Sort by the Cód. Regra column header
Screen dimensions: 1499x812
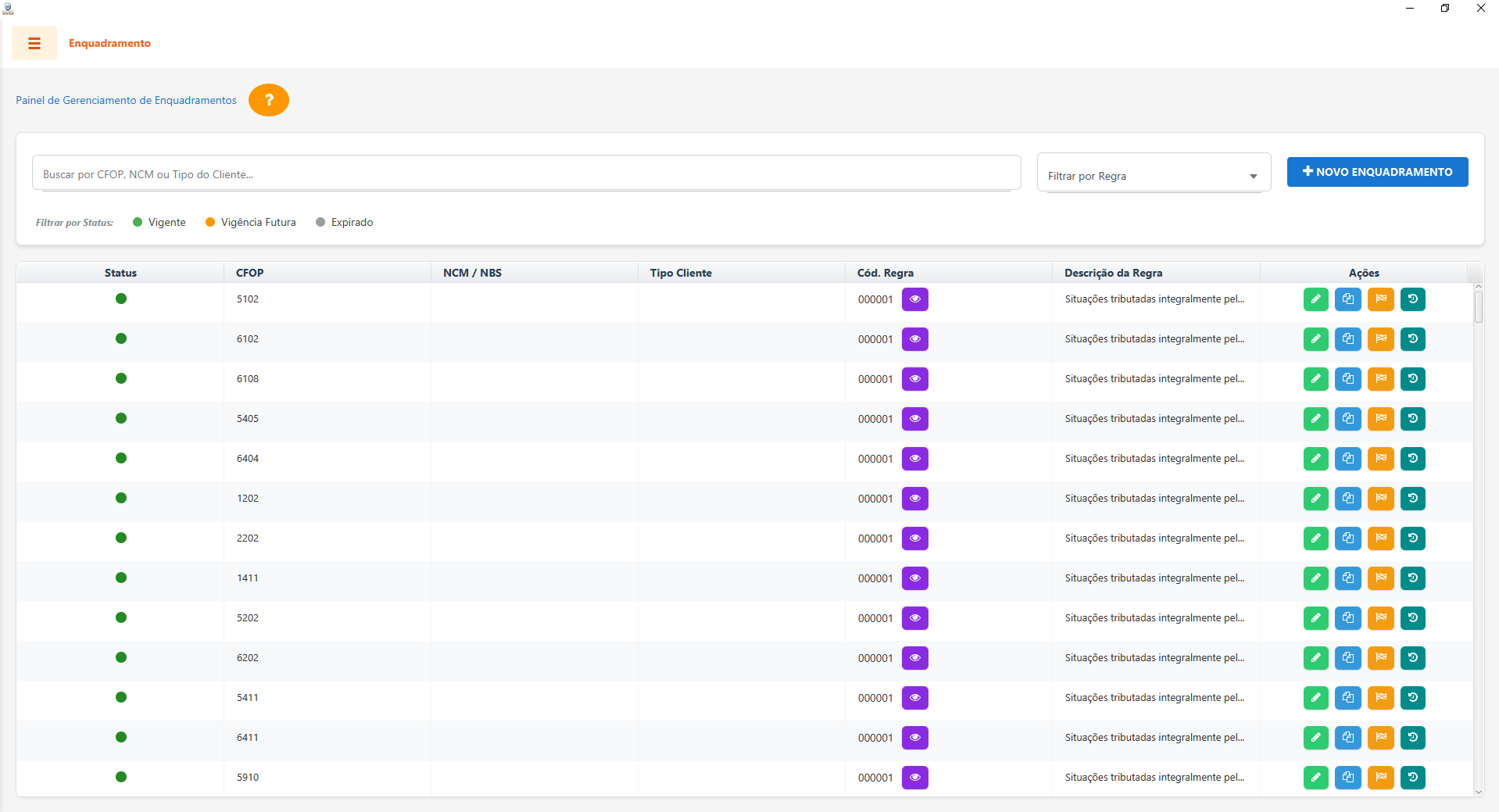(x=949, y=273)
